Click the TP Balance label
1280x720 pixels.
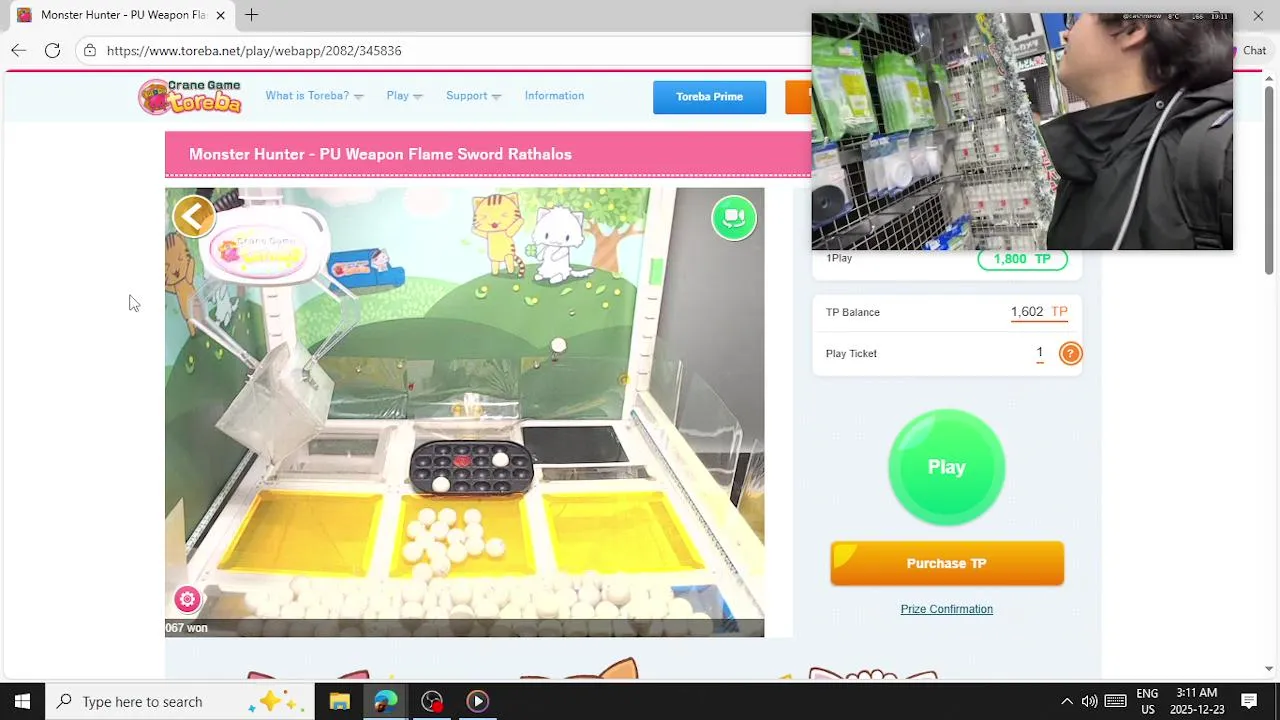tap(852, 312)
